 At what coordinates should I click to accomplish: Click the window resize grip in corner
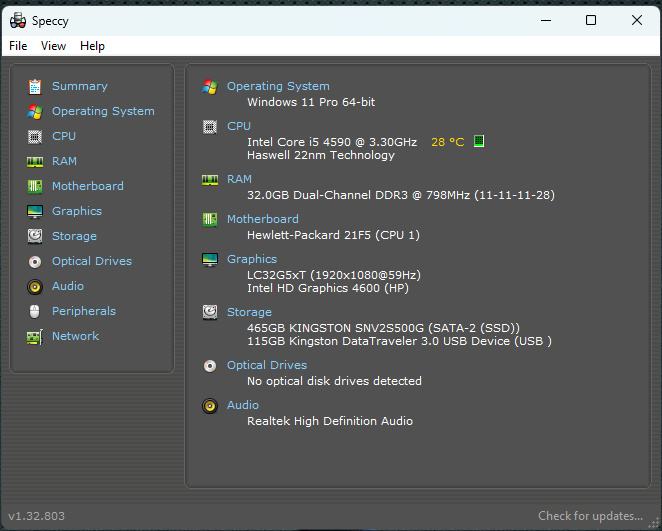654,523
